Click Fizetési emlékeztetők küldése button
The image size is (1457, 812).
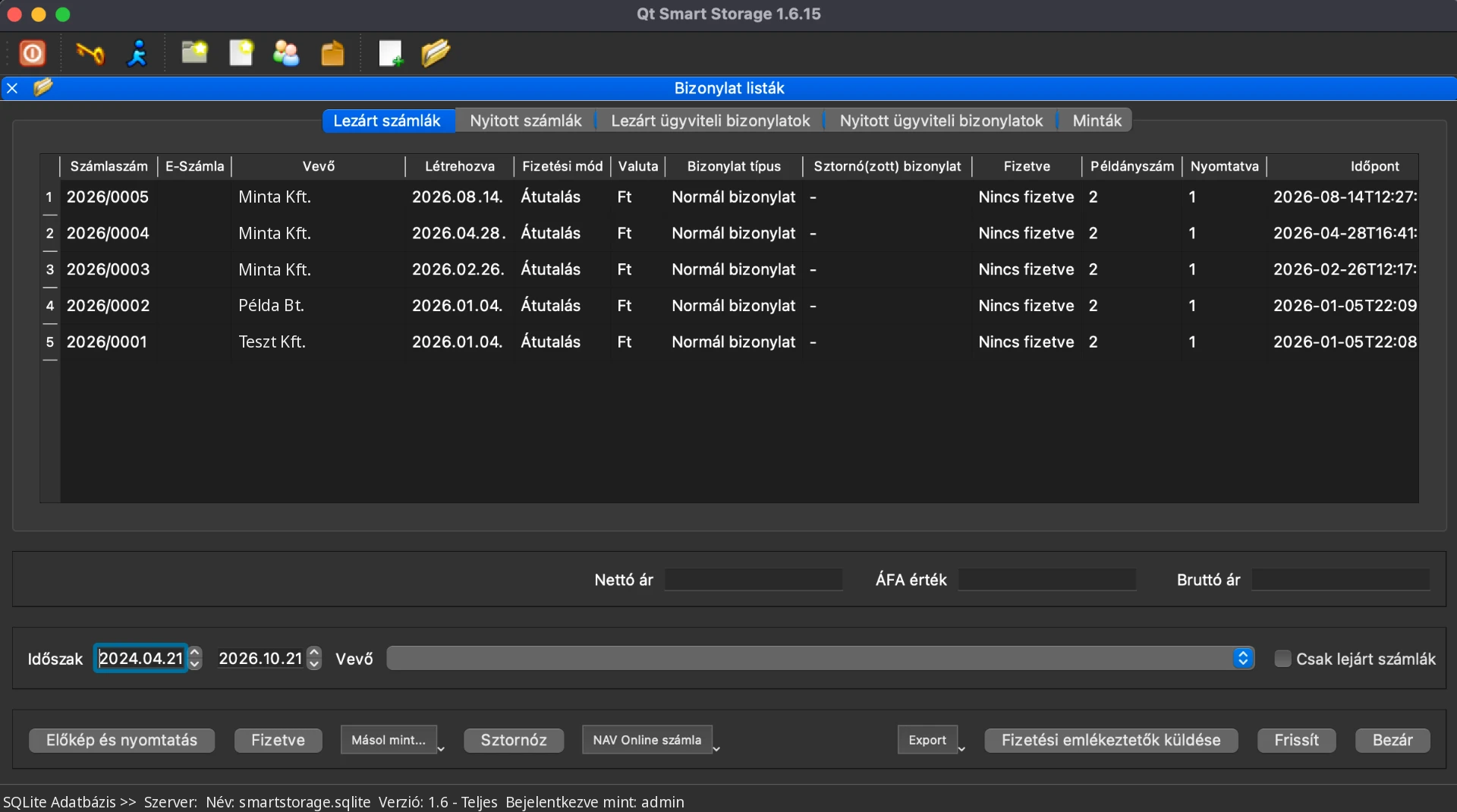coord(1111,740)
